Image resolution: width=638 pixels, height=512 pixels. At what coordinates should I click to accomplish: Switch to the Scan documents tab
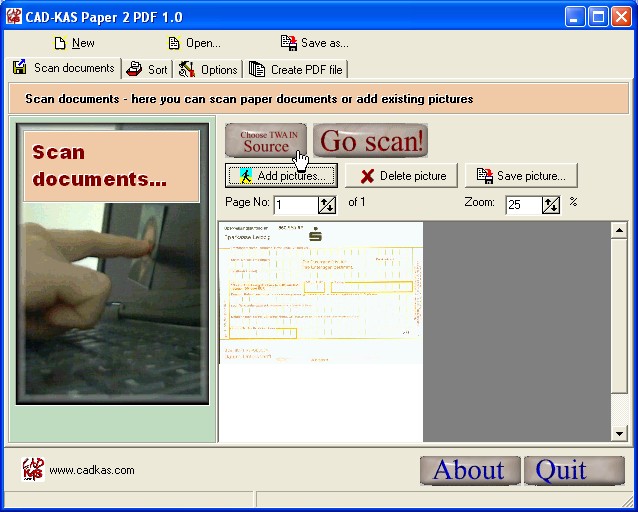pos(64,68)
